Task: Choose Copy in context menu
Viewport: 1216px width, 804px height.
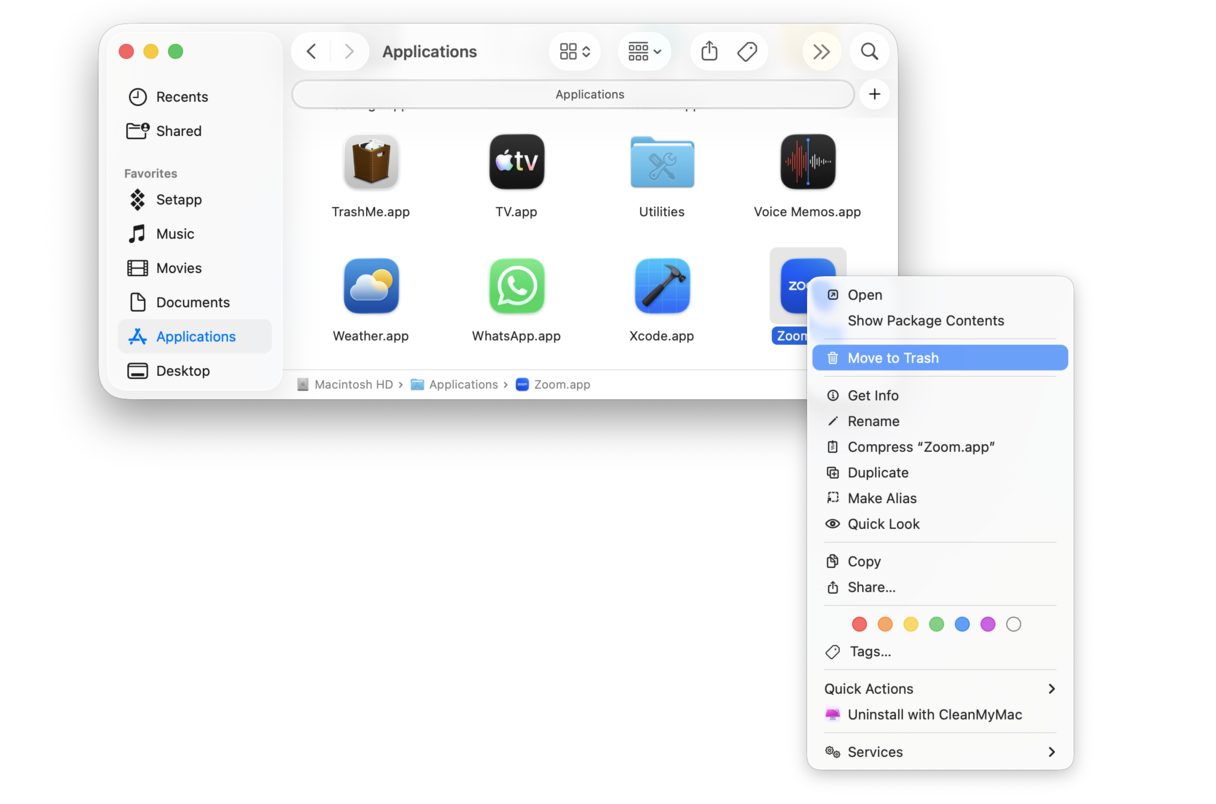Action: (x=940, y=562)
